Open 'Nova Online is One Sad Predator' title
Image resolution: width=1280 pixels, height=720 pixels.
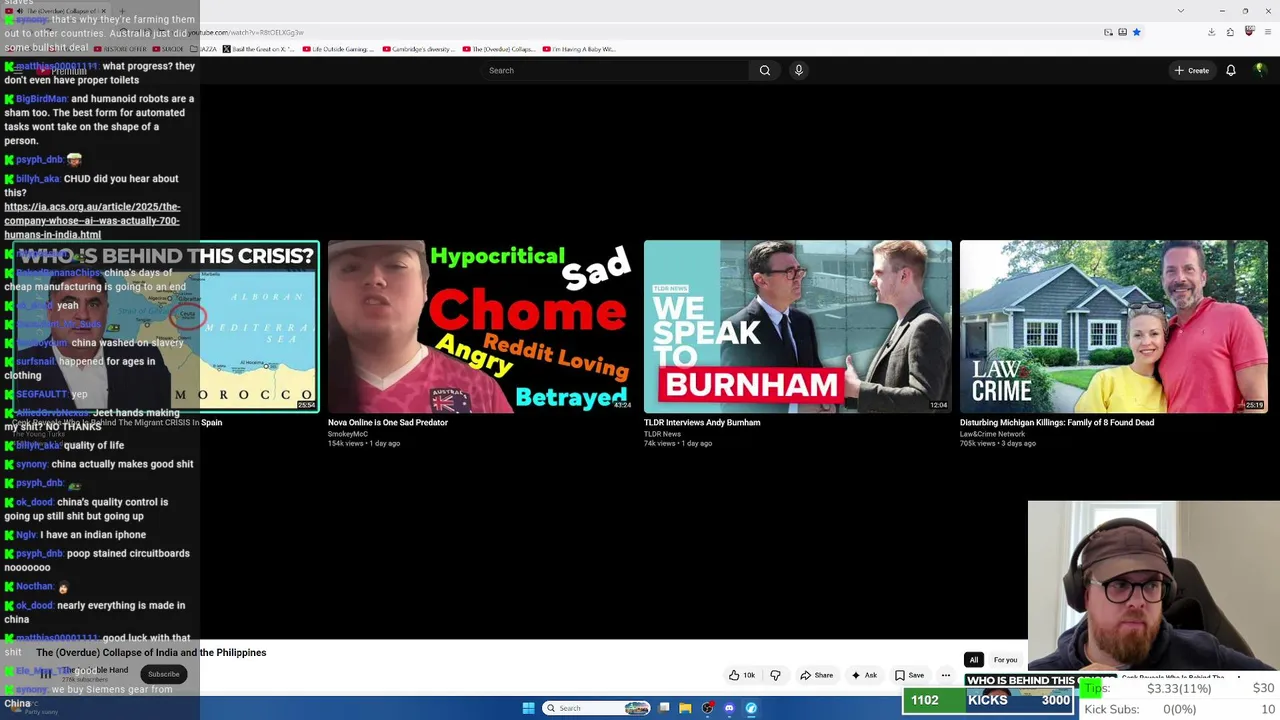[388, 422]
